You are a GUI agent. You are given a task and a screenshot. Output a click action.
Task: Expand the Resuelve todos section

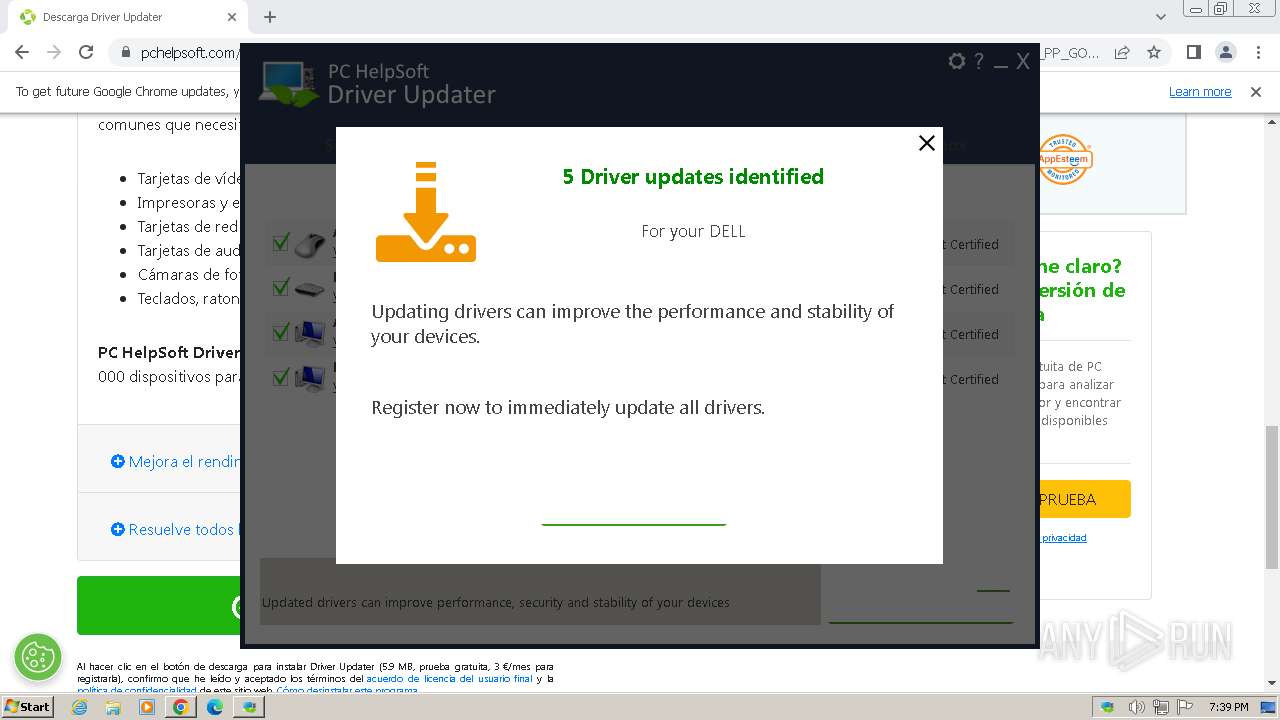pos(173,529)
